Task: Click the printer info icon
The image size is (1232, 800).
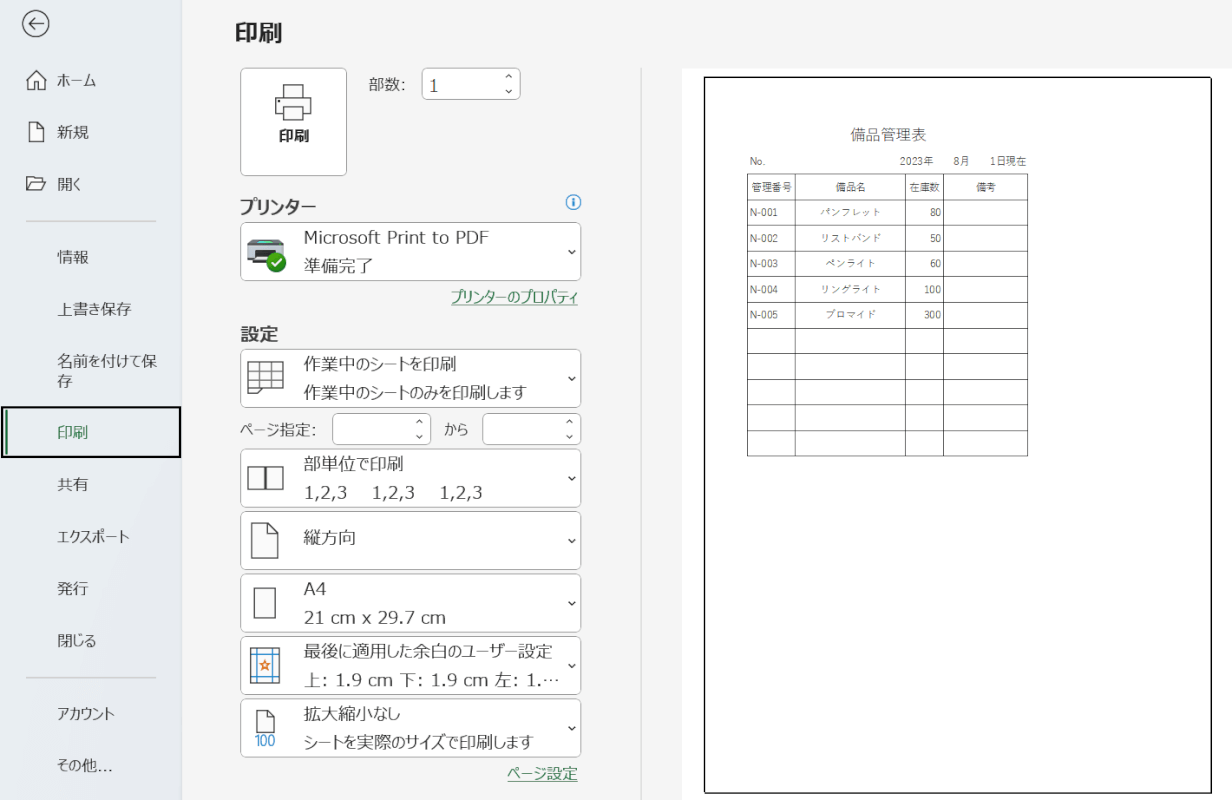Action: point(573,202)
